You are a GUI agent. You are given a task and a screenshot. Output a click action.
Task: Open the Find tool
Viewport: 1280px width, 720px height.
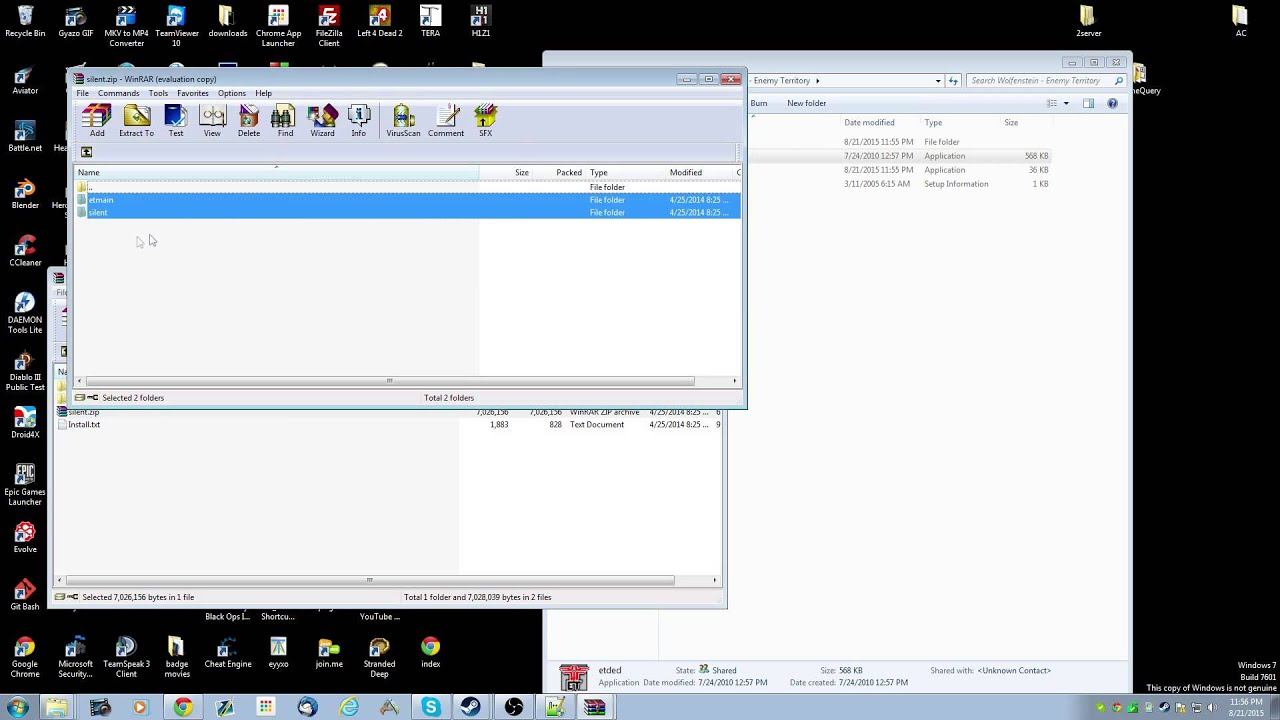pyautogui.click(x=285, y=121)
